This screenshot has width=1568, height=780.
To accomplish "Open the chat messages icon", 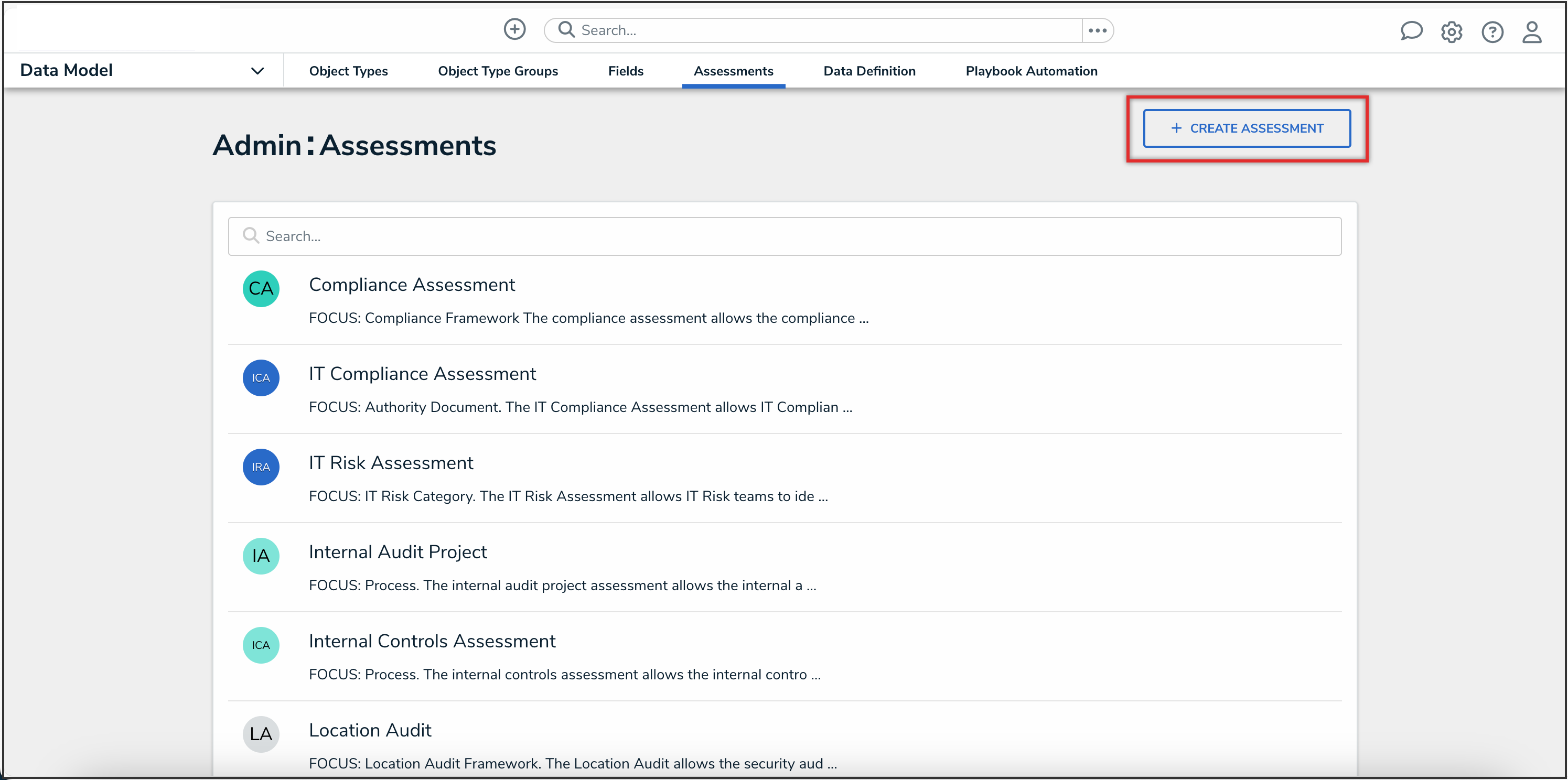I will [x=1412, y=31].
